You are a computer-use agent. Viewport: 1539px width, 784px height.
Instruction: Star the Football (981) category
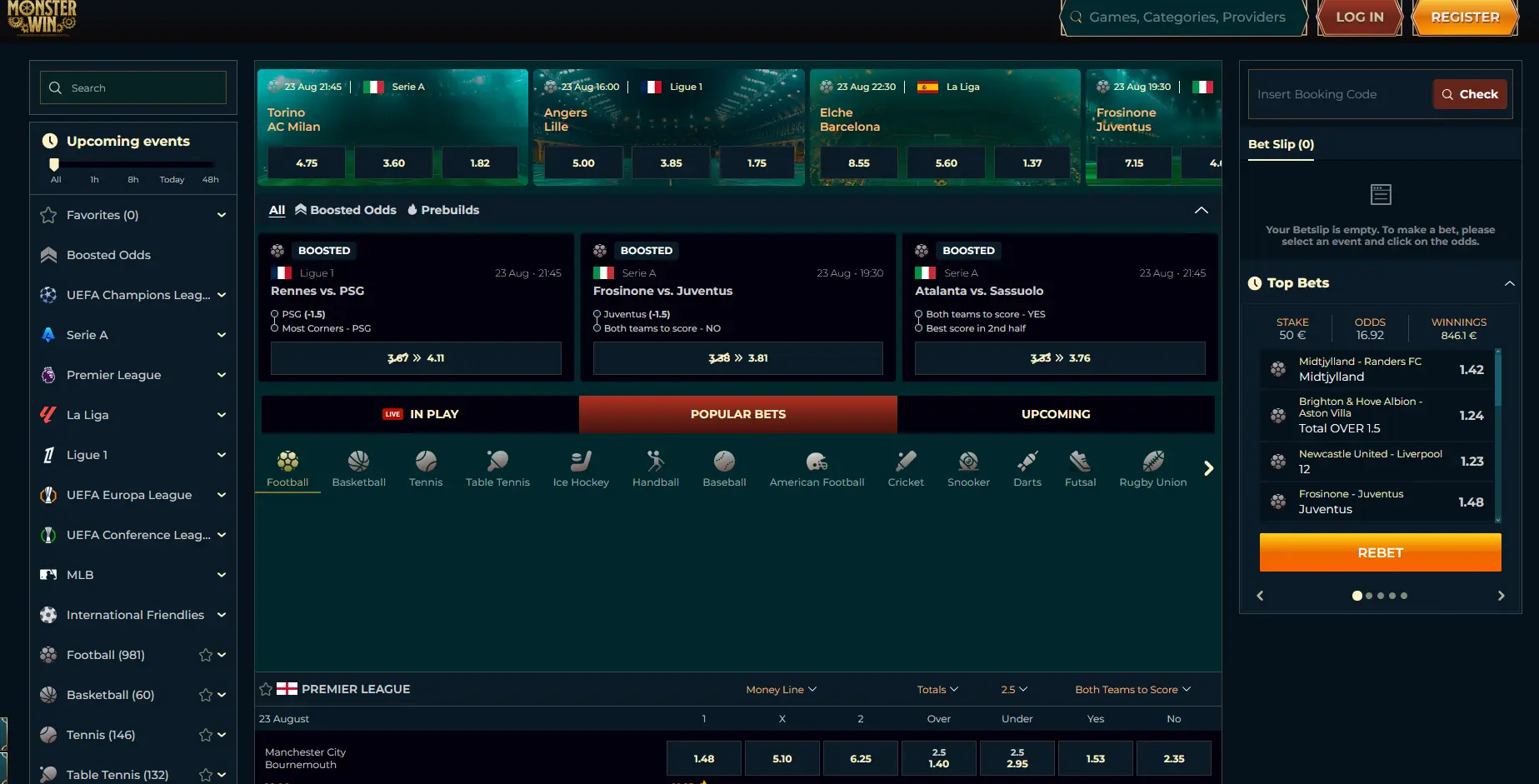pos(206,655)
